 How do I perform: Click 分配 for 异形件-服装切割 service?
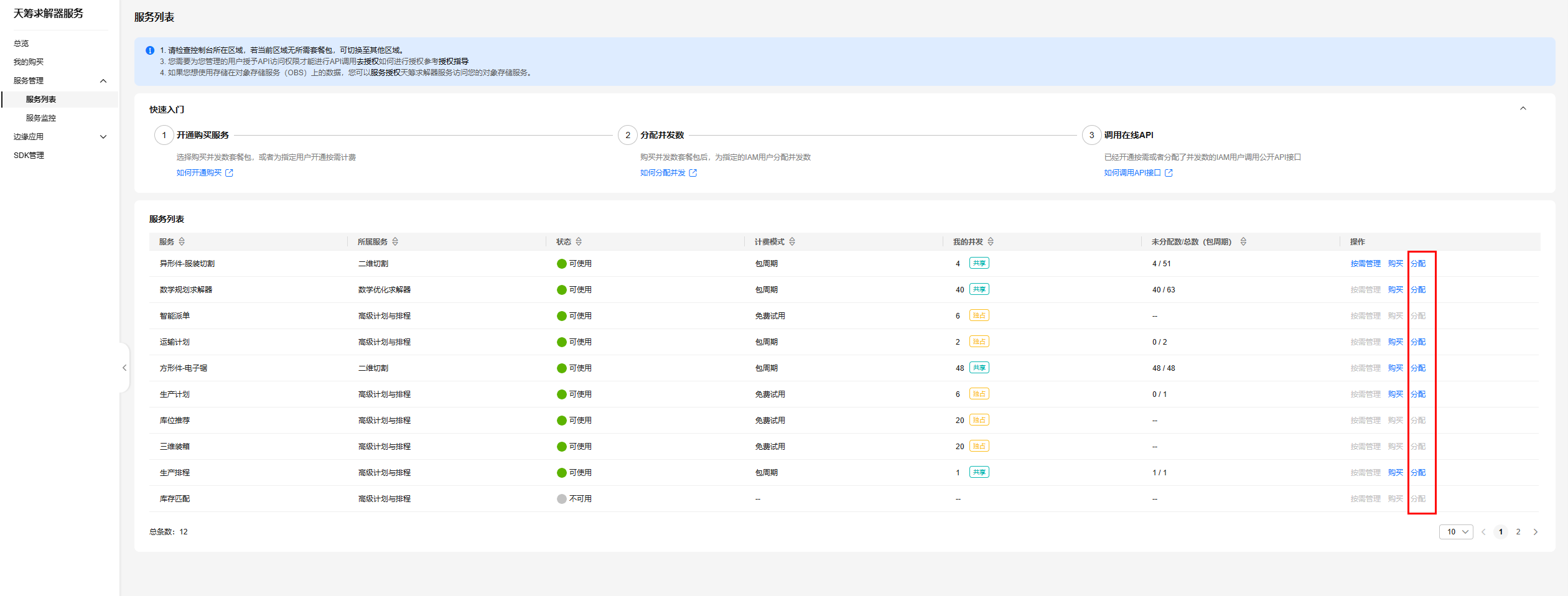[1418, 264]
